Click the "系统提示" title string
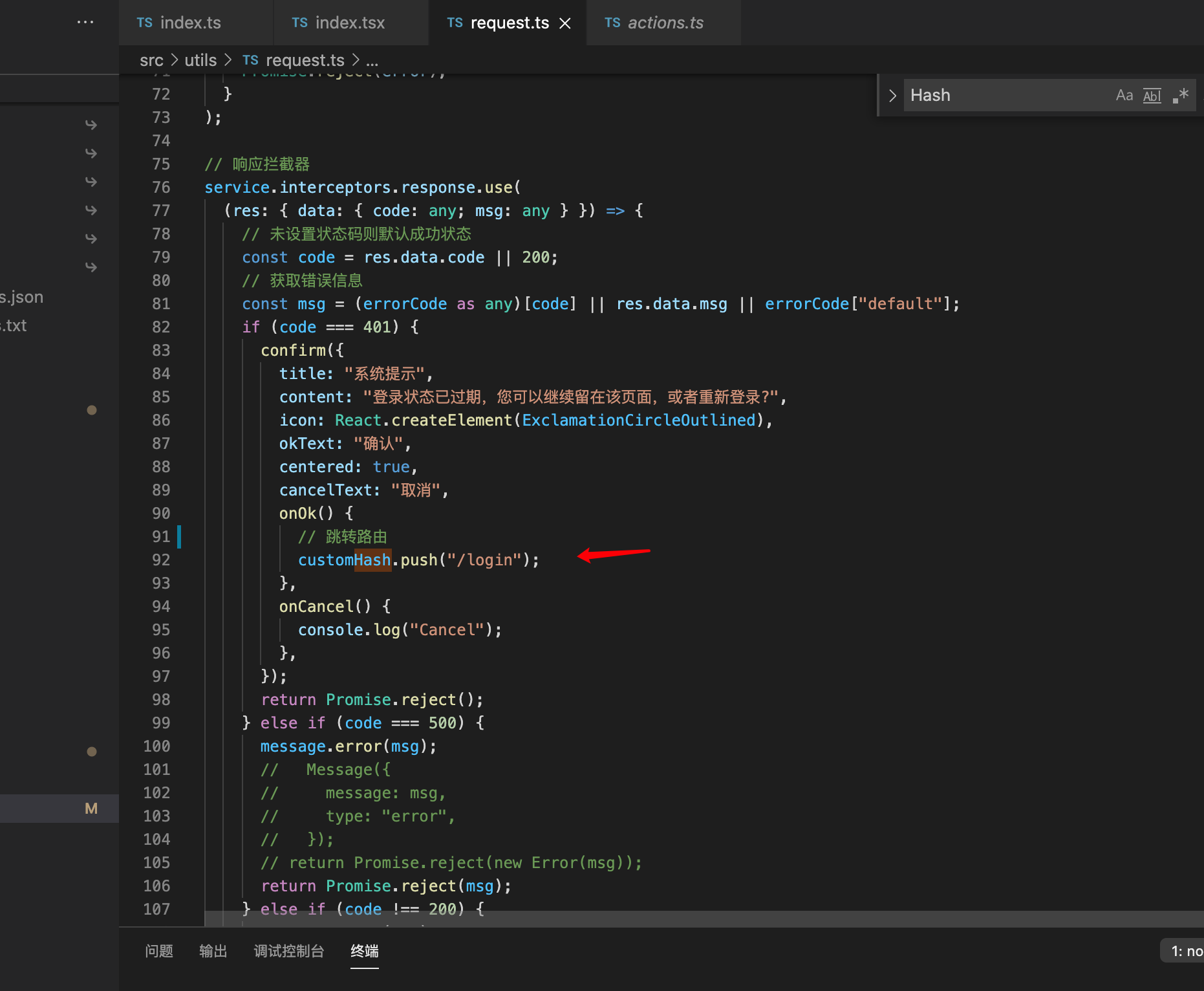The image size is (1204, 991). [x=384, y=374]
